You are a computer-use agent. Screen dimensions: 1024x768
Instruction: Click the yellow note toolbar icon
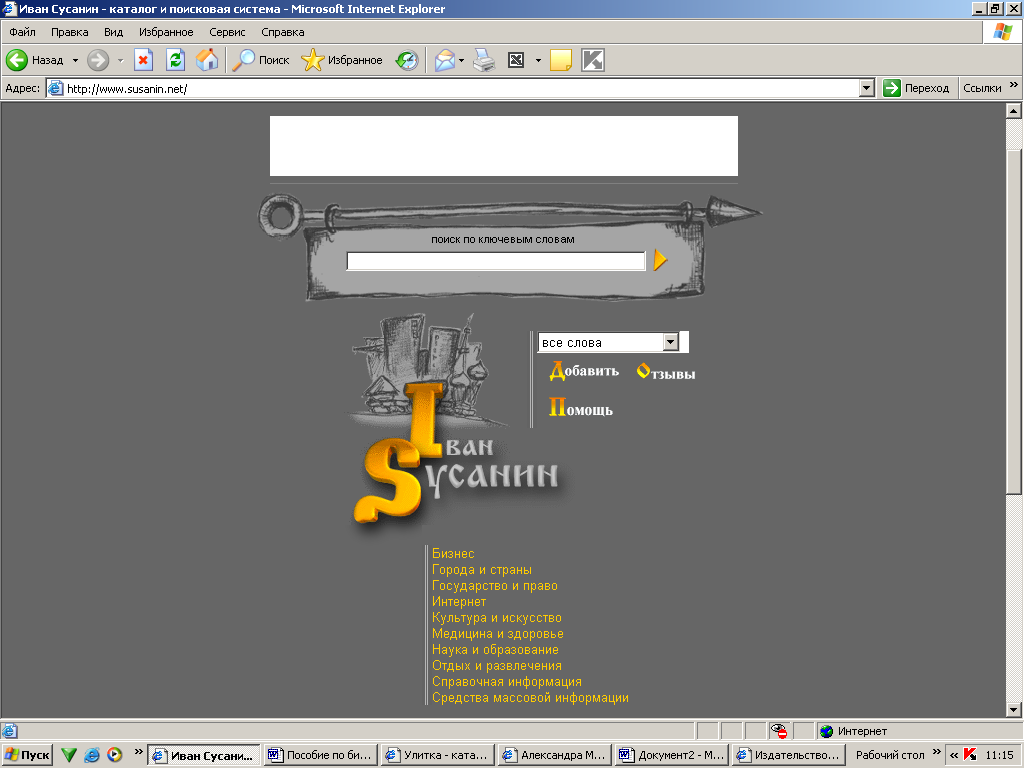tap(561, 60)
